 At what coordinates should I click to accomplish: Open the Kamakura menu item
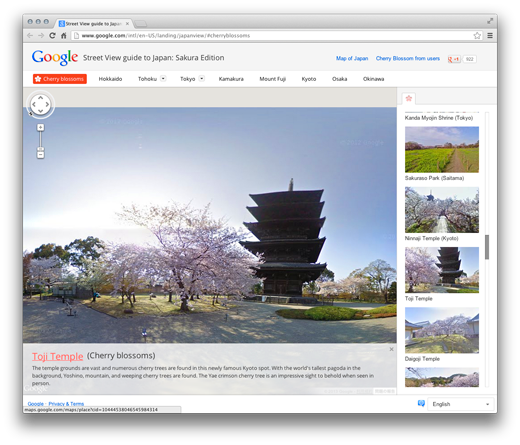[231, 79]
